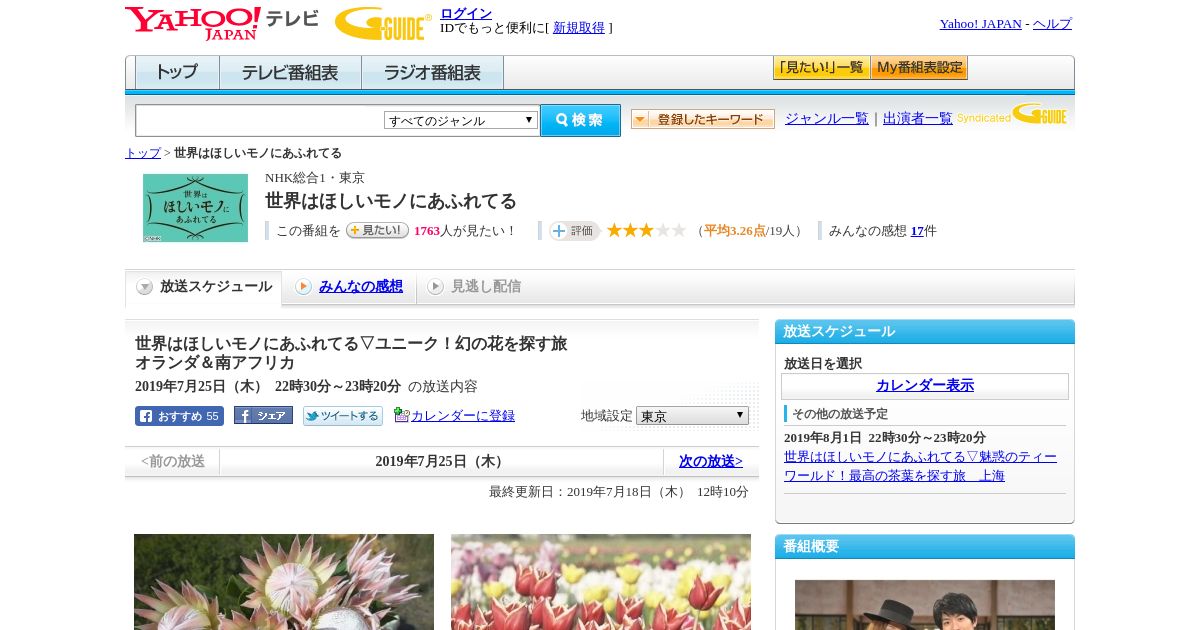Open the Yahoo! JAPAN link
This screenshot has width=1200, height=630.
(980, 24)
